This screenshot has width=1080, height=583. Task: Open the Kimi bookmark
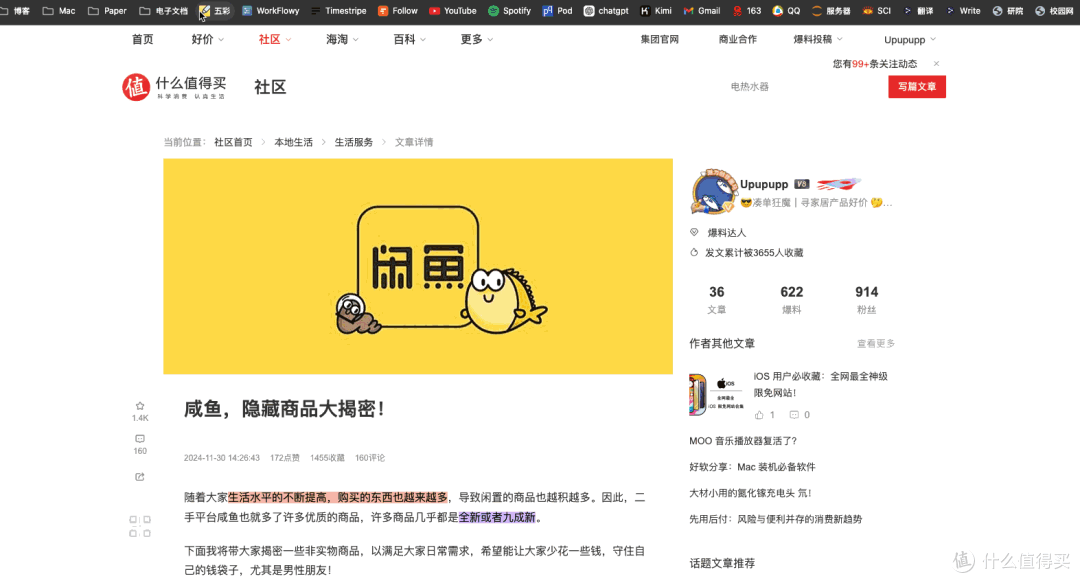656,11
